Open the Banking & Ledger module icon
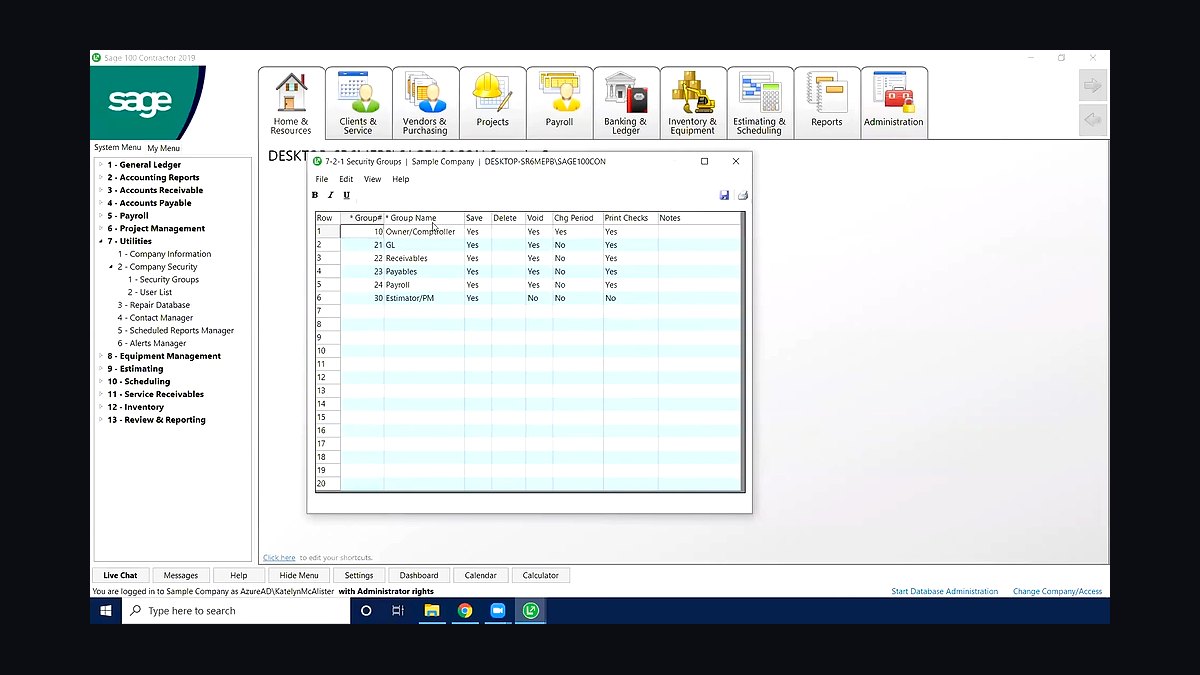This screenshot has width=1200, height=675. (x=626, y=103)
